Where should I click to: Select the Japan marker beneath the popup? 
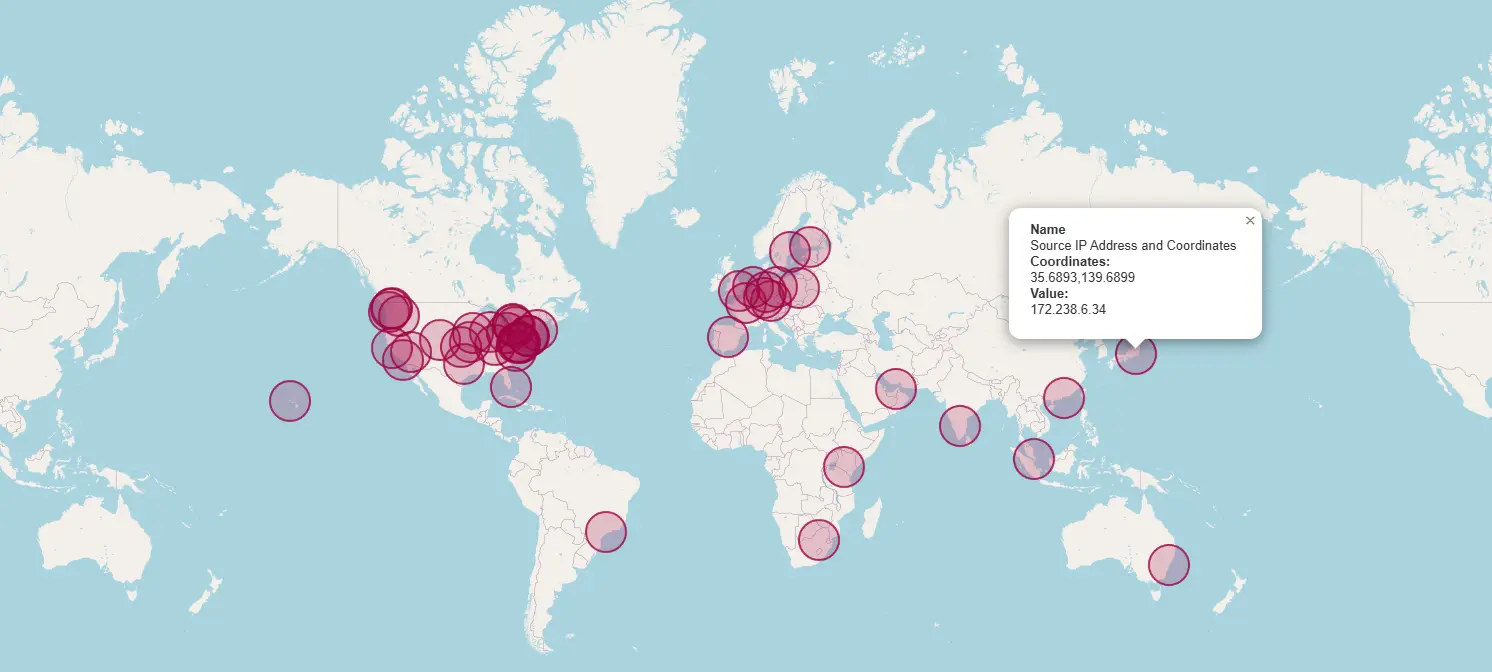tap(1135, 354)
